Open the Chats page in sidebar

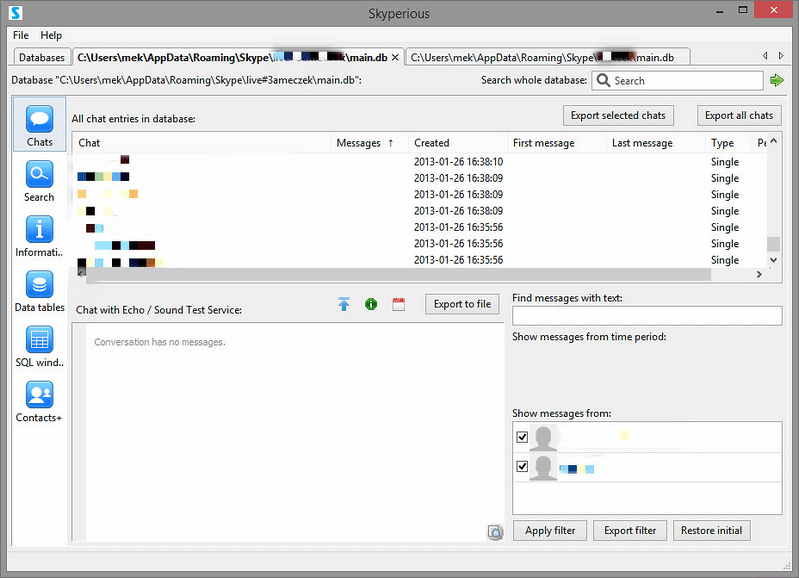coord(39,125)
